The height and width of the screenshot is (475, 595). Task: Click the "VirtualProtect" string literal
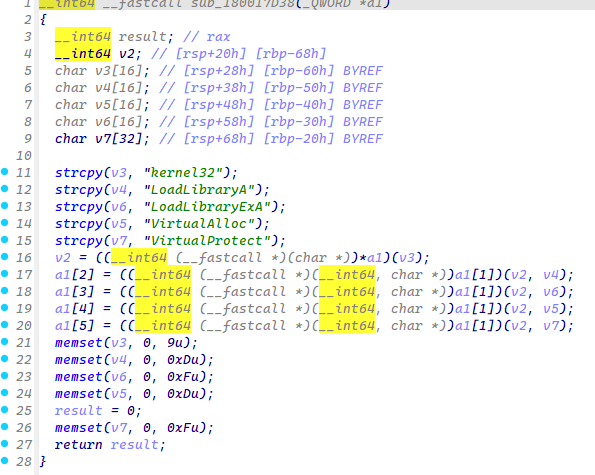click(x=207, y=241)
